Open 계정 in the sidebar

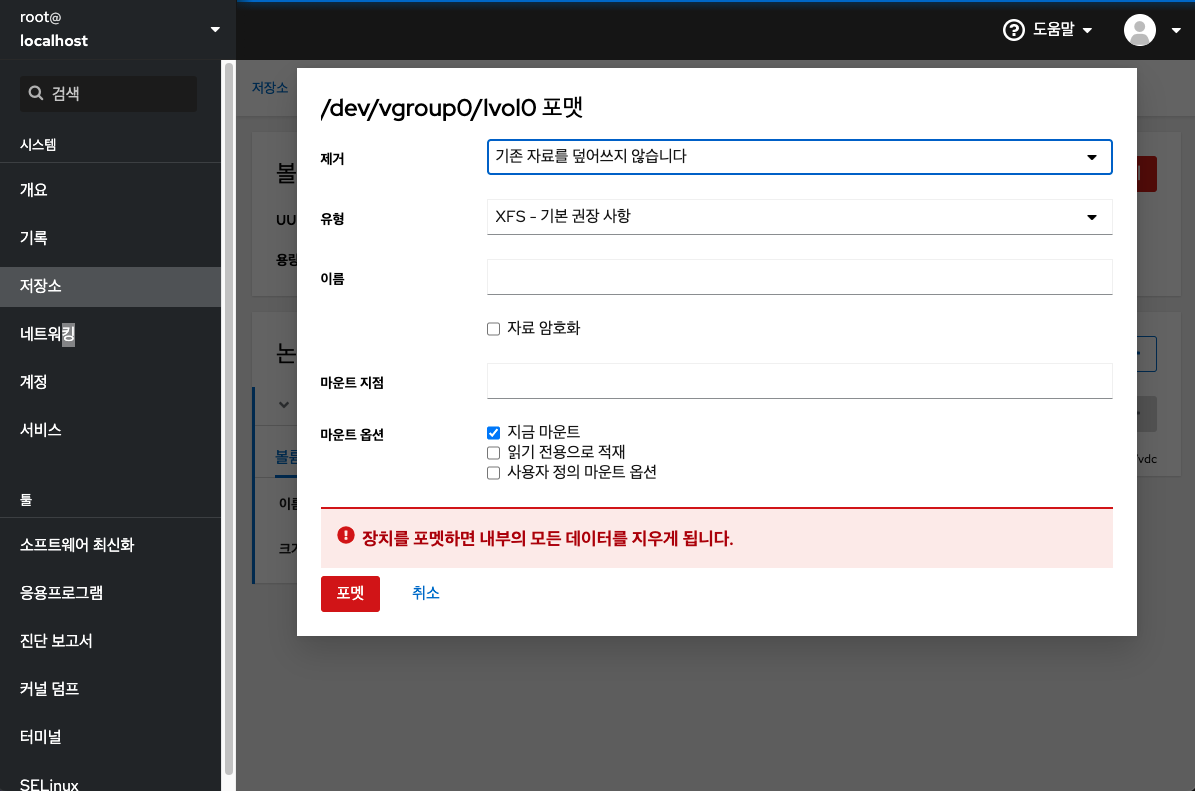111,382
